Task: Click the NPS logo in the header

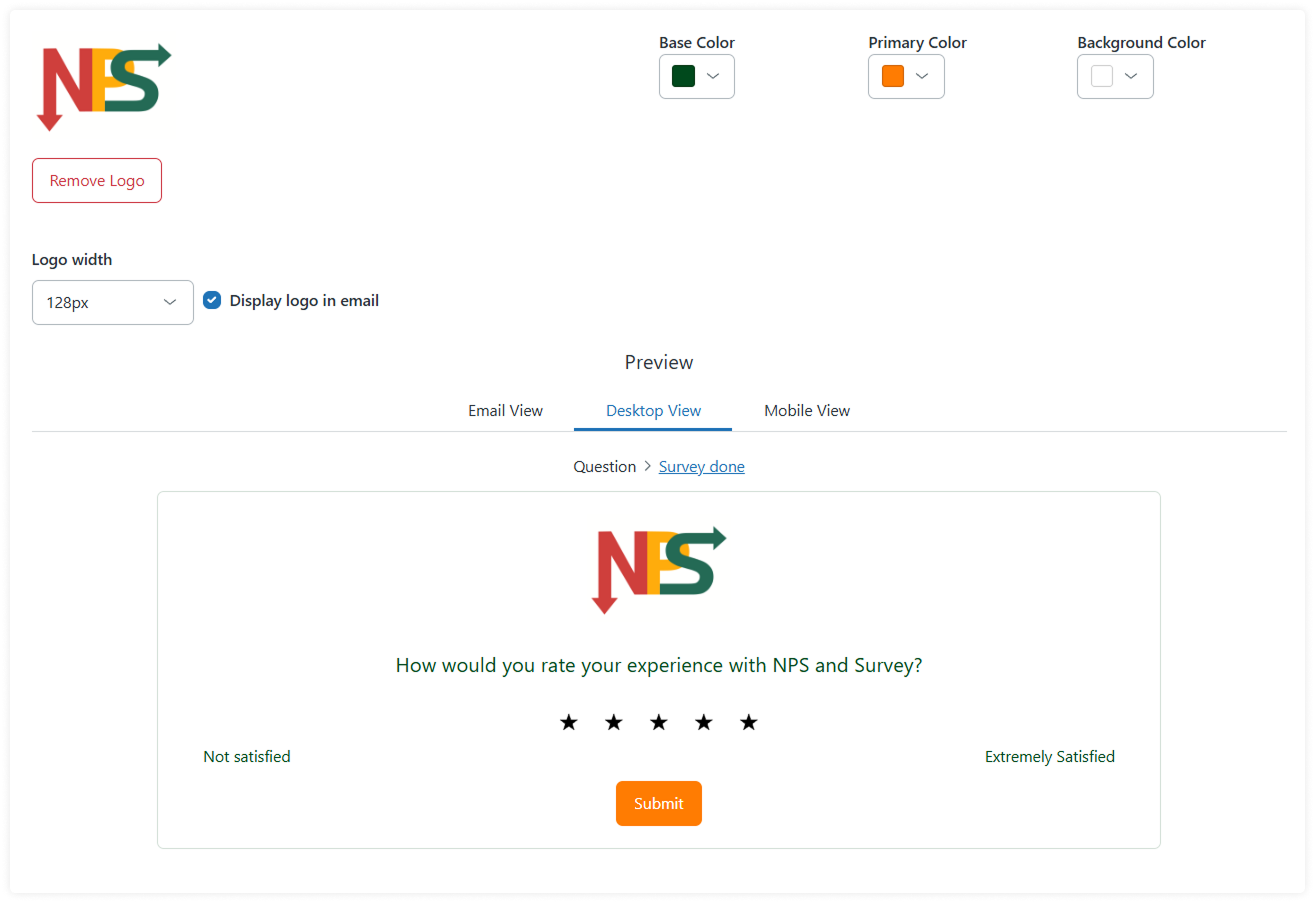Action: [x=103, y=87]
